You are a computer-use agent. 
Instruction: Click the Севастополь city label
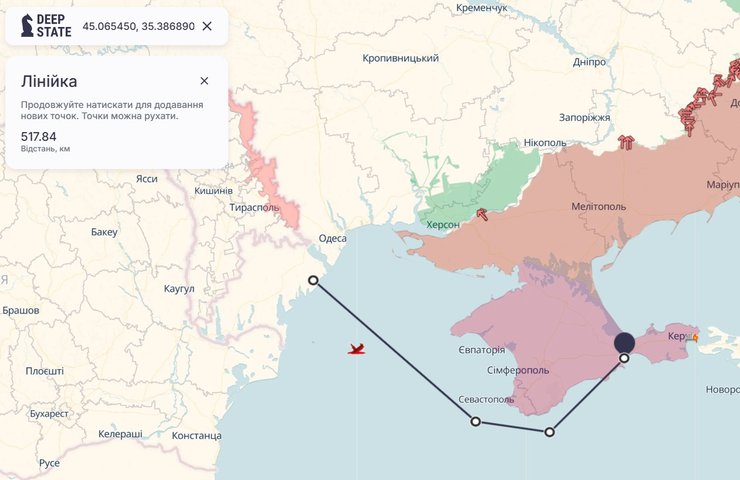point(486,399)
